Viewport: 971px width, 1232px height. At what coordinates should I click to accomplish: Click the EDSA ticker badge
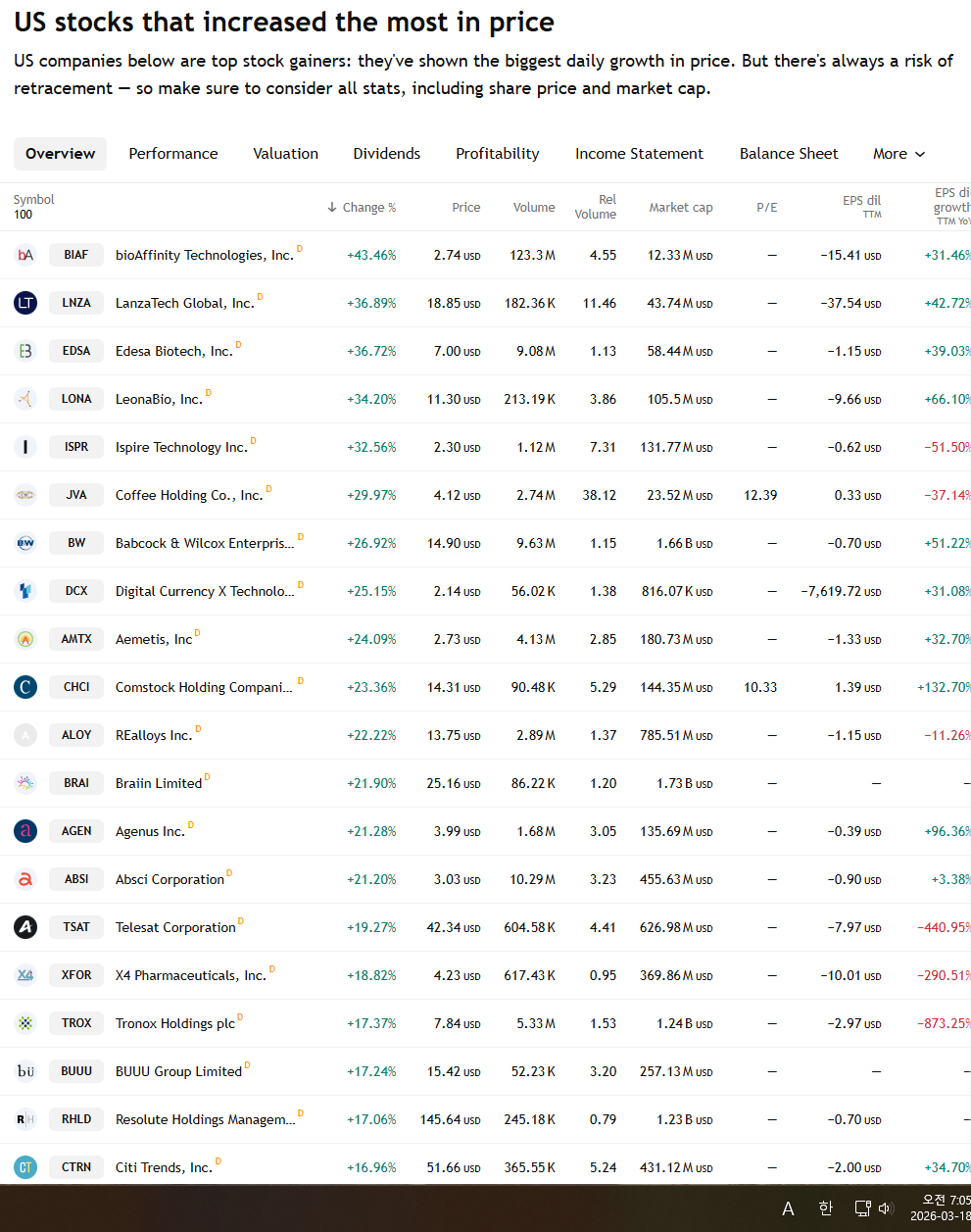click(x=76, y=351)
